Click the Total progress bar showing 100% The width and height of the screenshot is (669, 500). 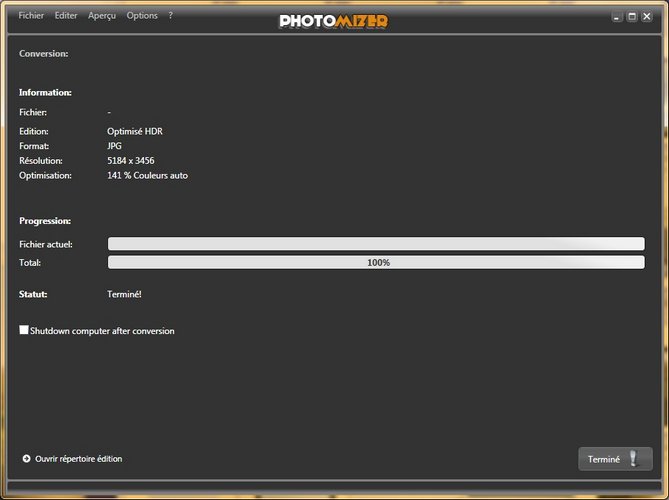[x=376, y=263]
